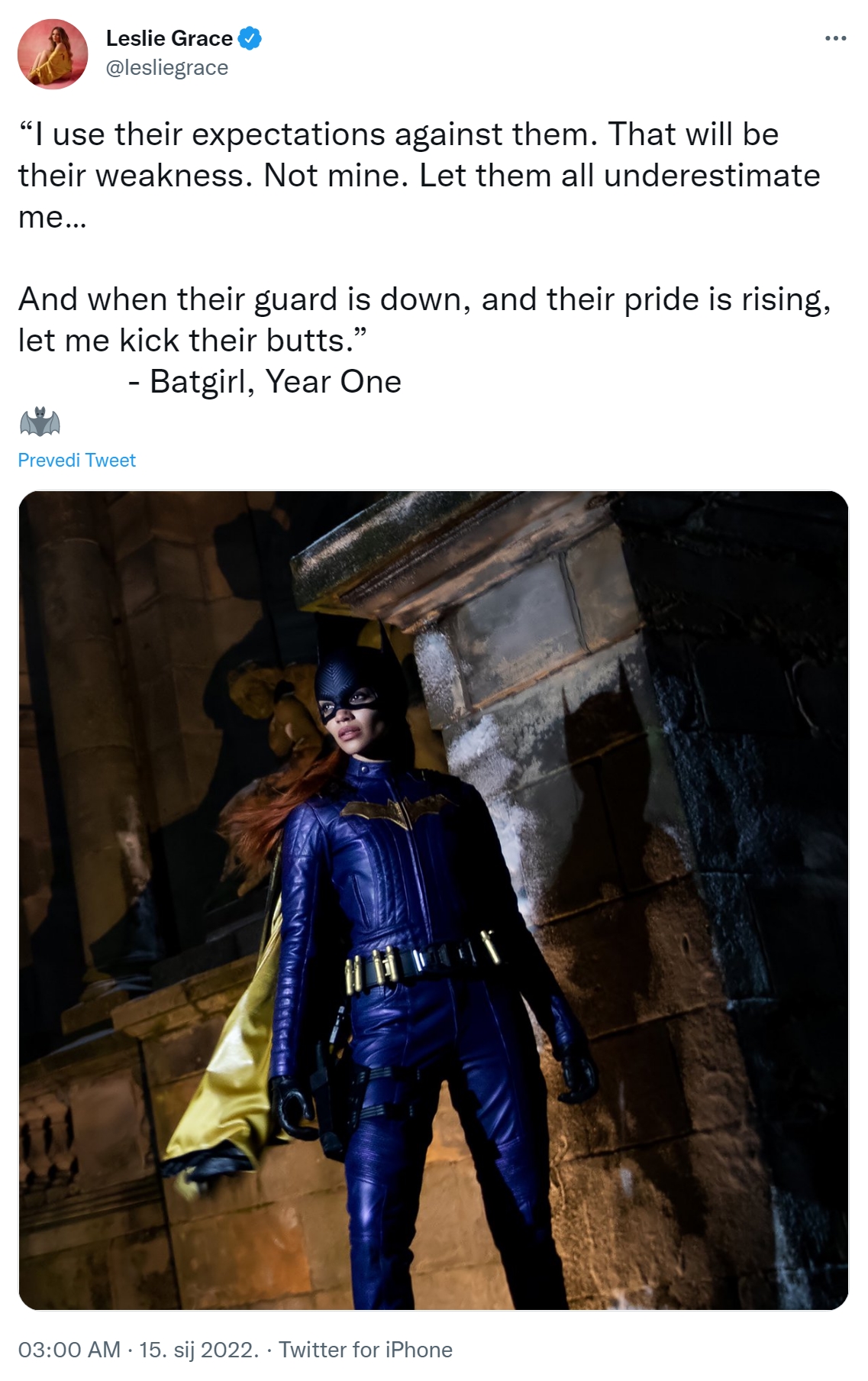Click the Leslie Grace display name

click(x=169, y=38)
